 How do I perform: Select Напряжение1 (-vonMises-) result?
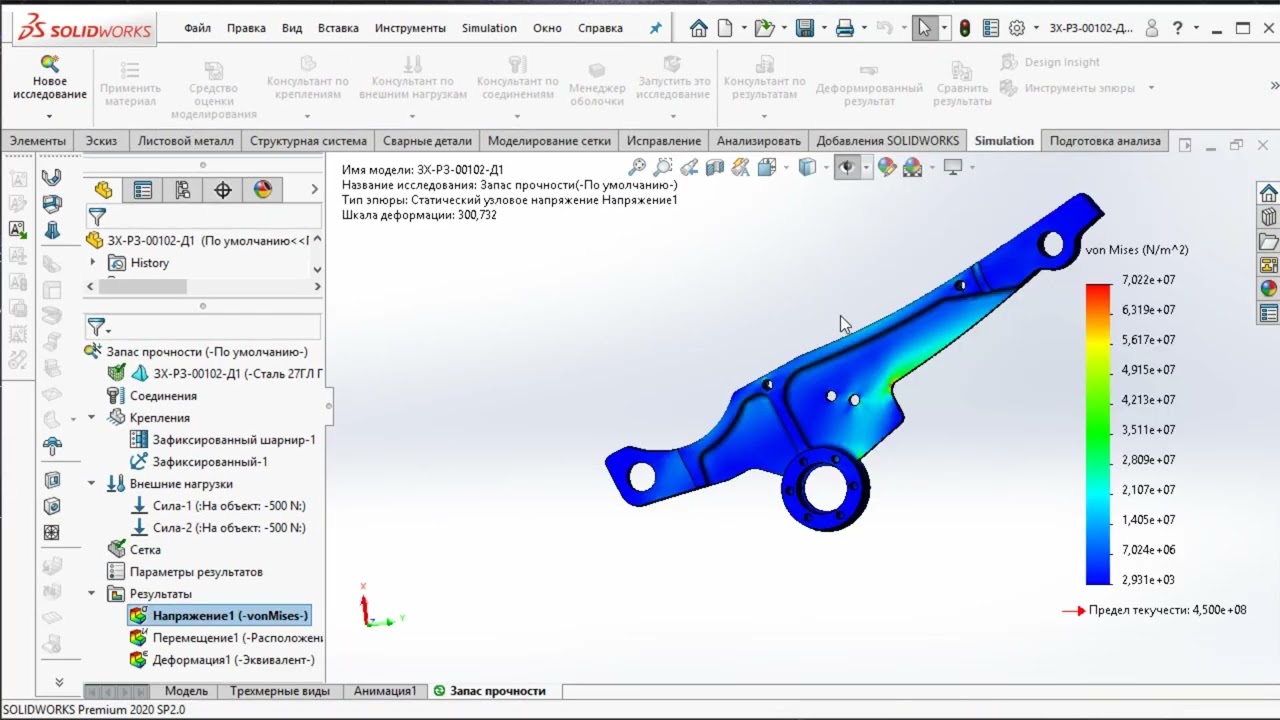219,616
